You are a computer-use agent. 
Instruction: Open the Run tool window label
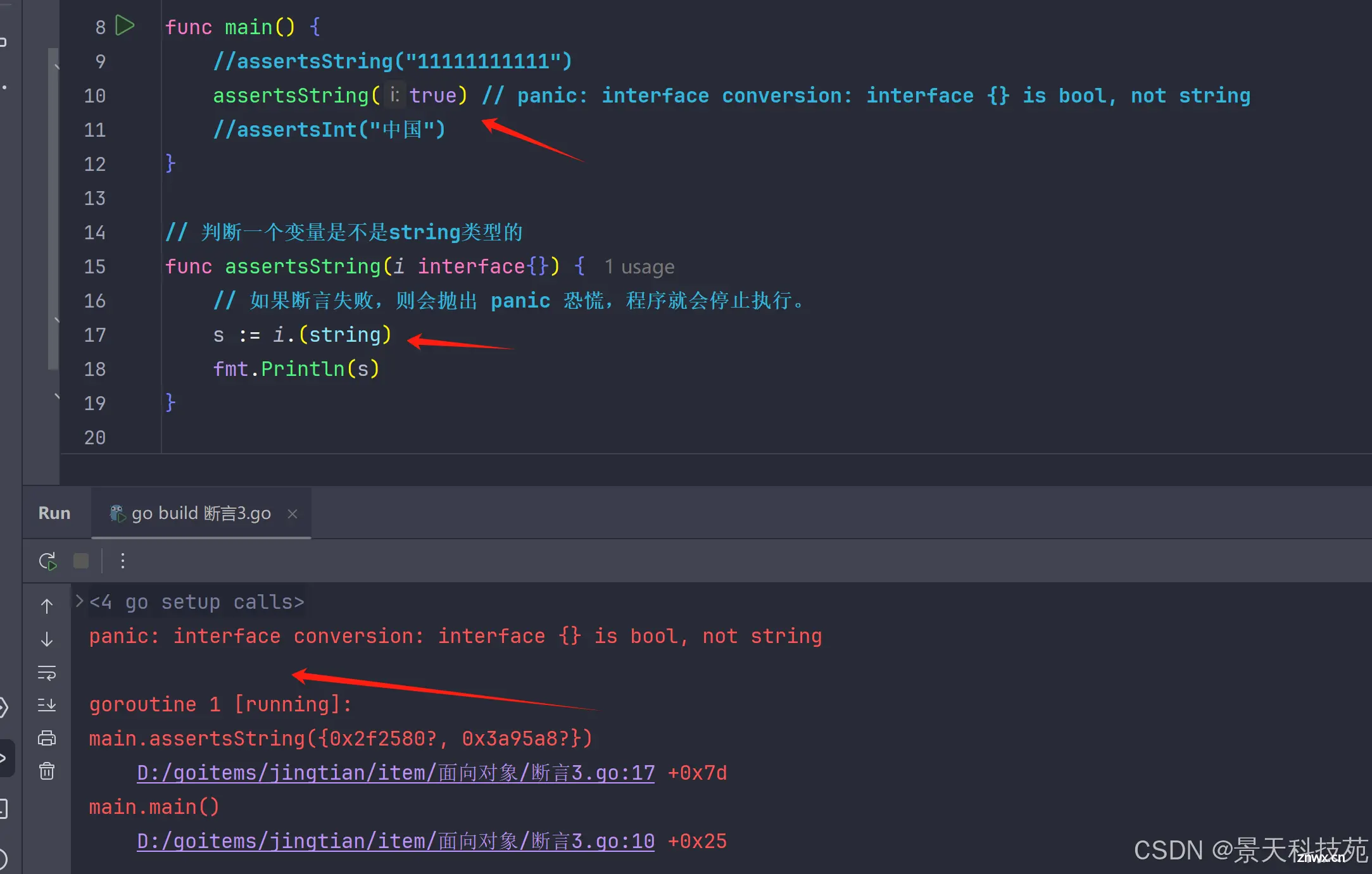pyautogui.click(x=54, y=513)
